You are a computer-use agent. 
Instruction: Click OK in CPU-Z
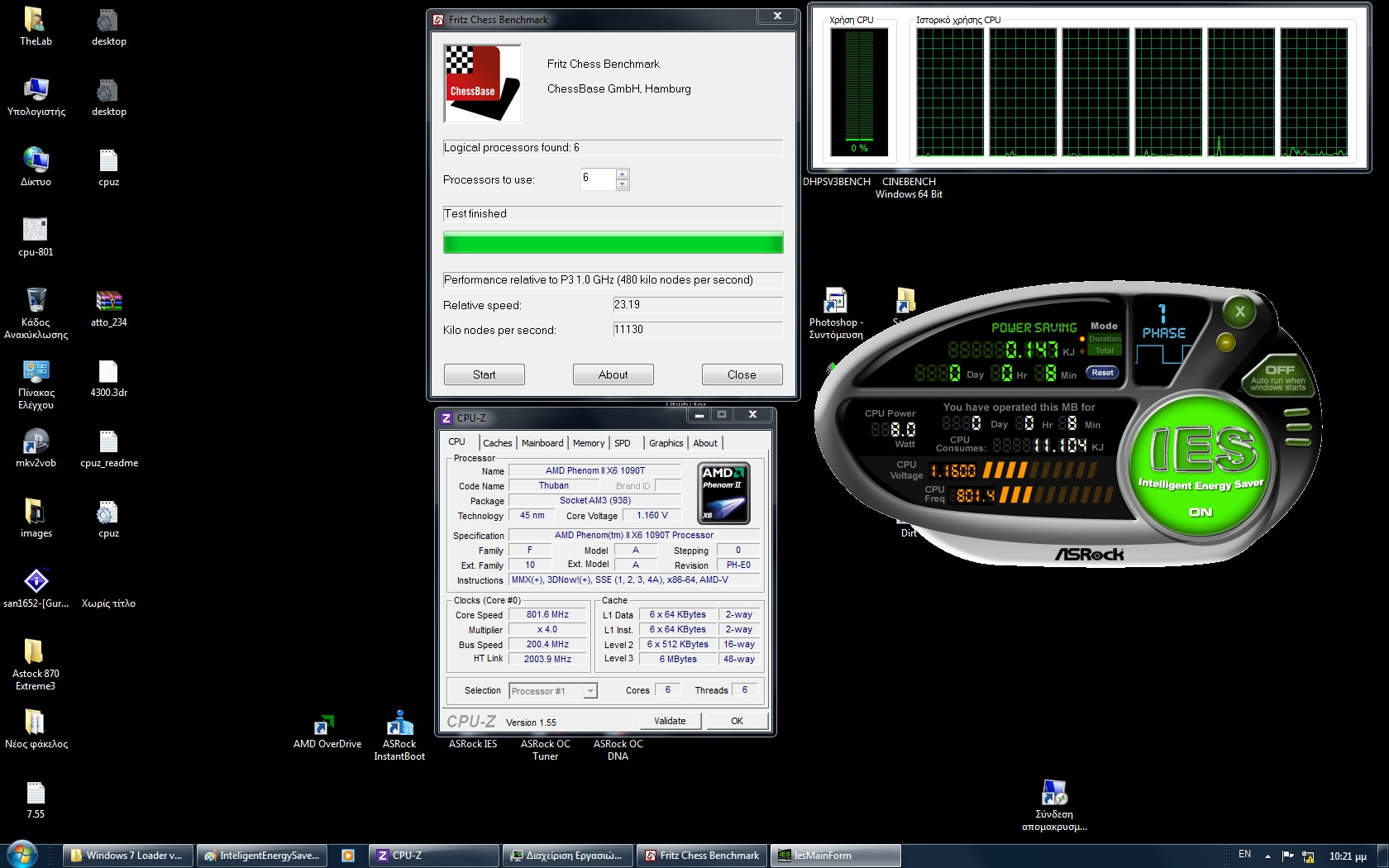[x=737, y=721]
